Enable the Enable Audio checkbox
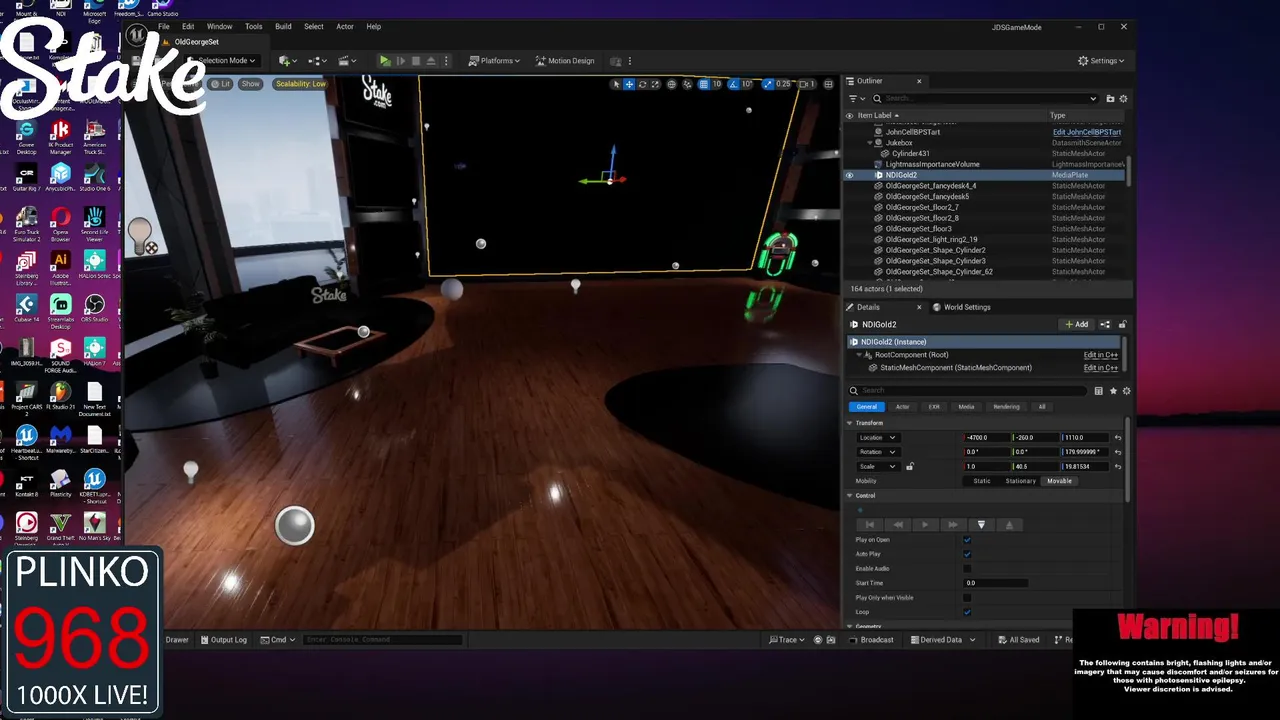The height and width of the screenshot is (720, 1280). [x=967, y=569]
